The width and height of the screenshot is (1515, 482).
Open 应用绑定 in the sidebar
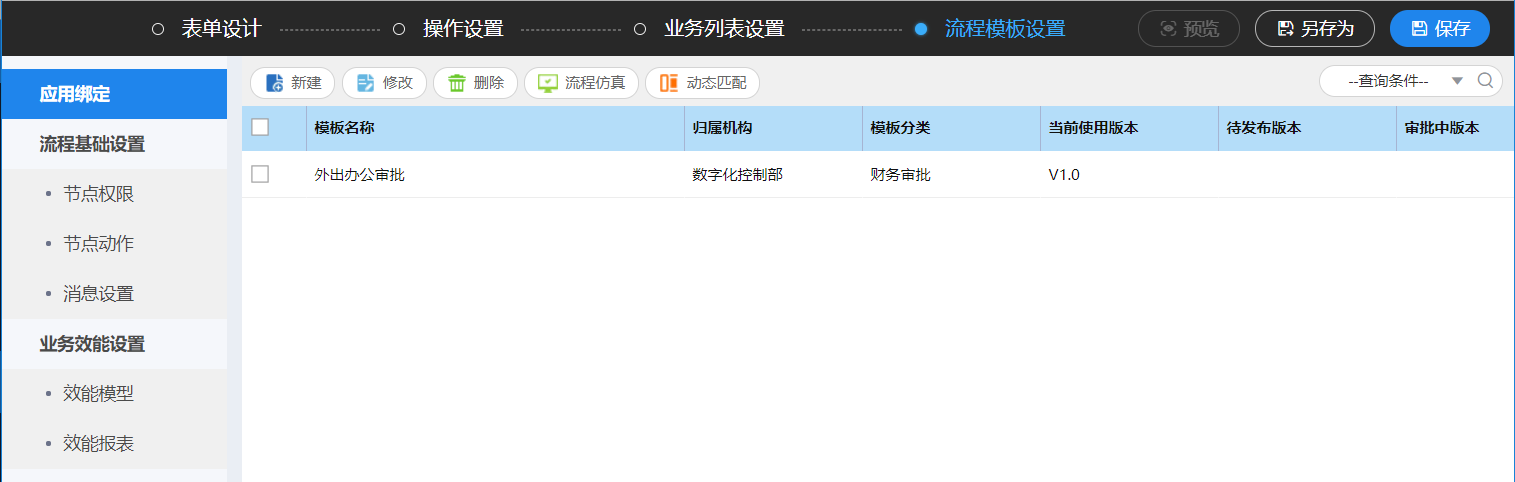[114, 94]
